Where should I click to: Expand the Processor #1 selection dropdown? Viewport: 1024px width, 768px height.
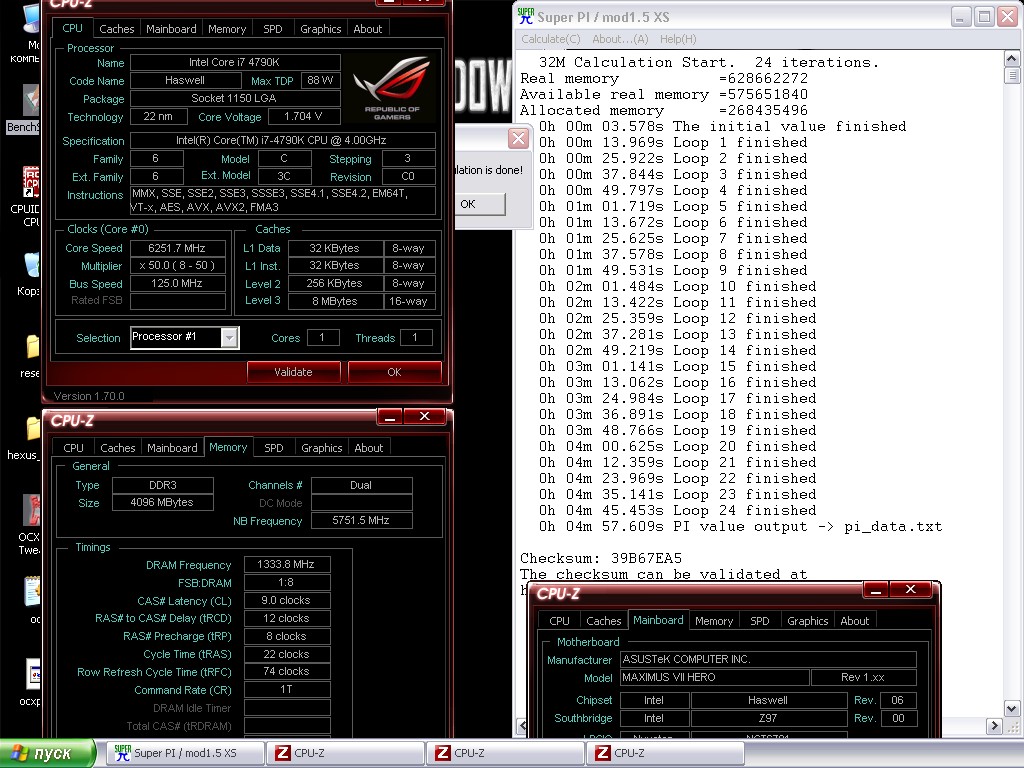pyautogui.click(x=229, y=338)
